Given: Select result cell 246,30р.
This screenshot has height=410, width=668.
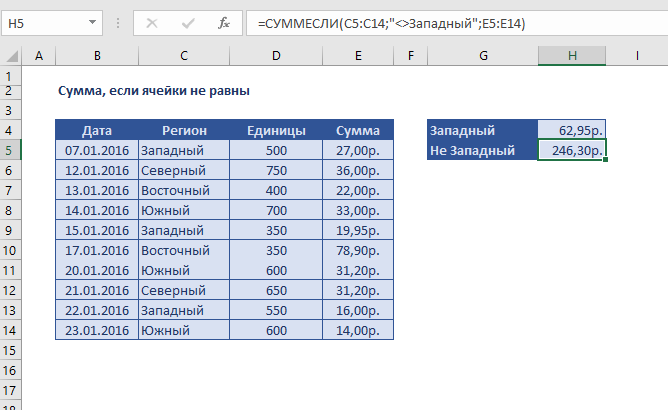Looking at the screenshot, I should [572, 150].
